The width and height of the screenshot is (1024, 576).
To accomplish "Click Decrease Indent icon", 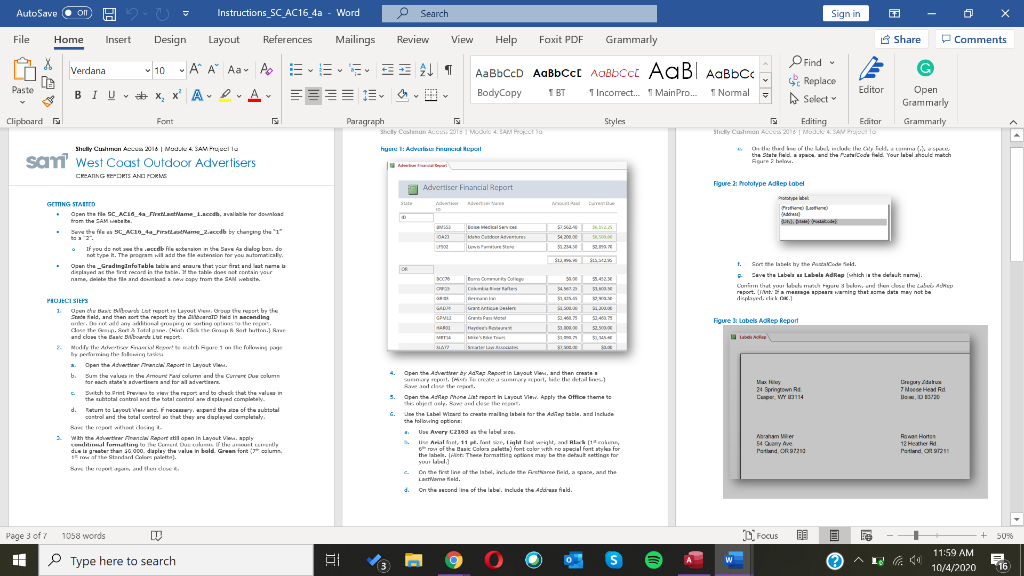I will pyautogui.click(x=387, y=70).
